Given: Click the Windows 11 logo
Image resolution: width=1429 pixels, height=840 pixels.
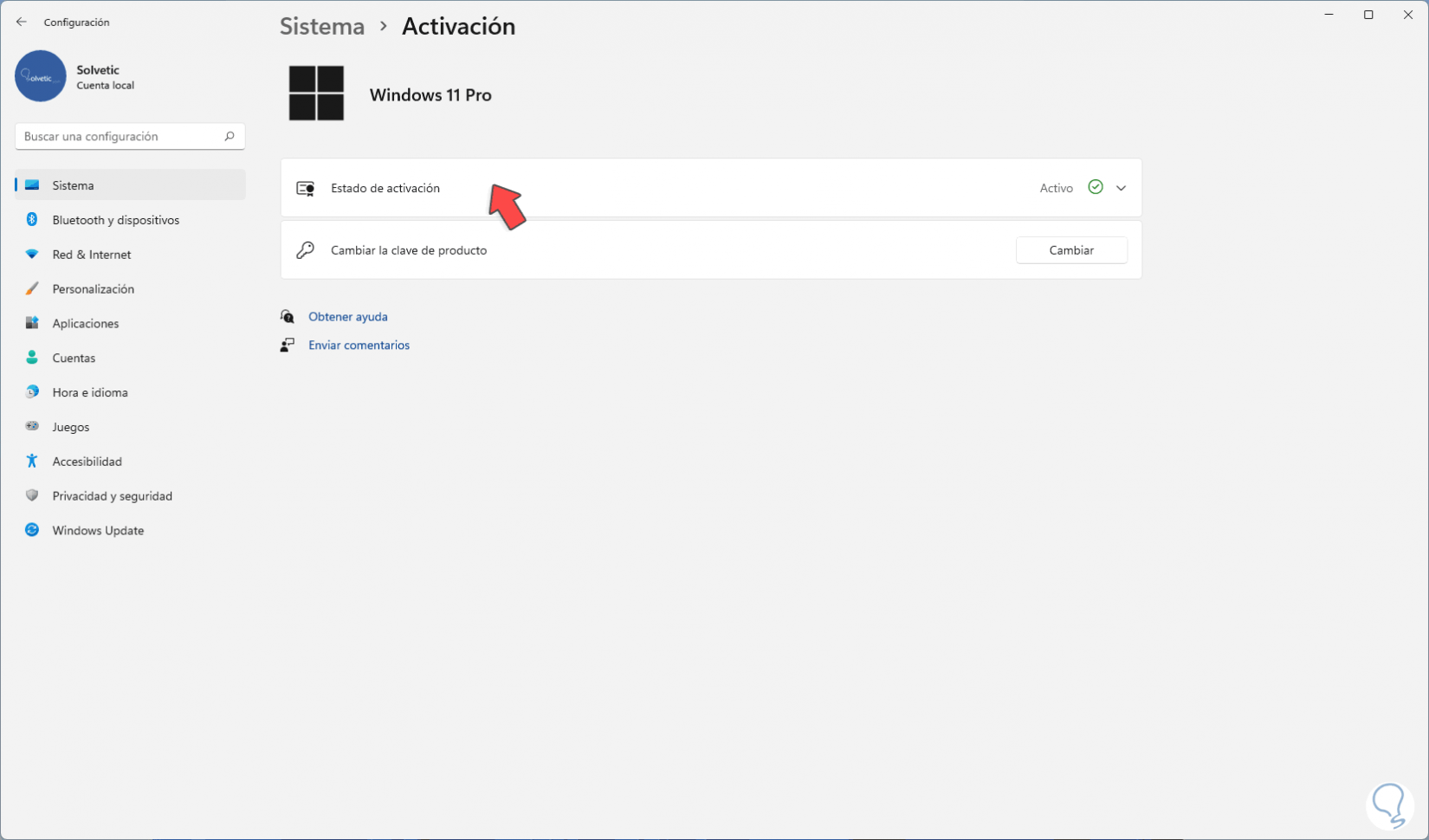Looking at the screenshot, I should 316,94.
